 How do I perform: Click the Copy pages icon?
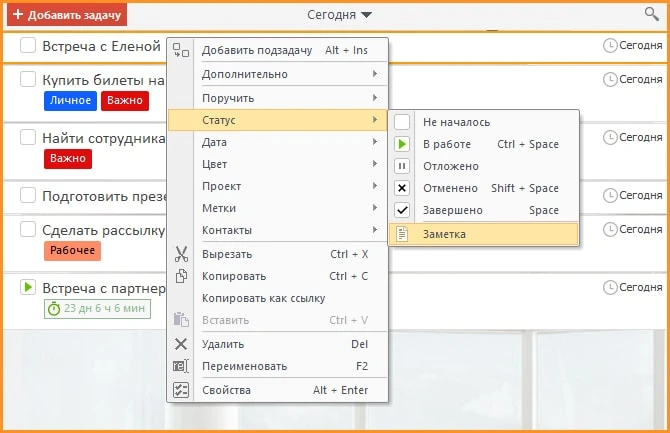181,276
